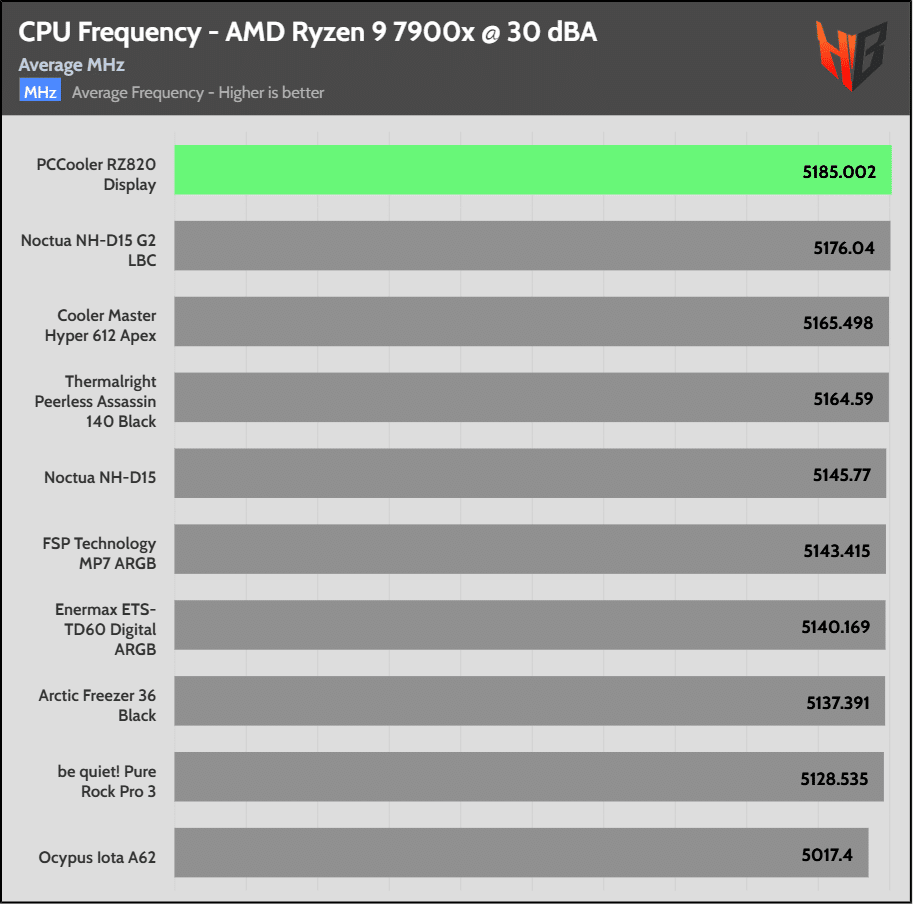Image resolution: width=913 pixels, height=904 pixels.
Task: Click the Average Frequency legend text
Action: click(x=198, y=93)
